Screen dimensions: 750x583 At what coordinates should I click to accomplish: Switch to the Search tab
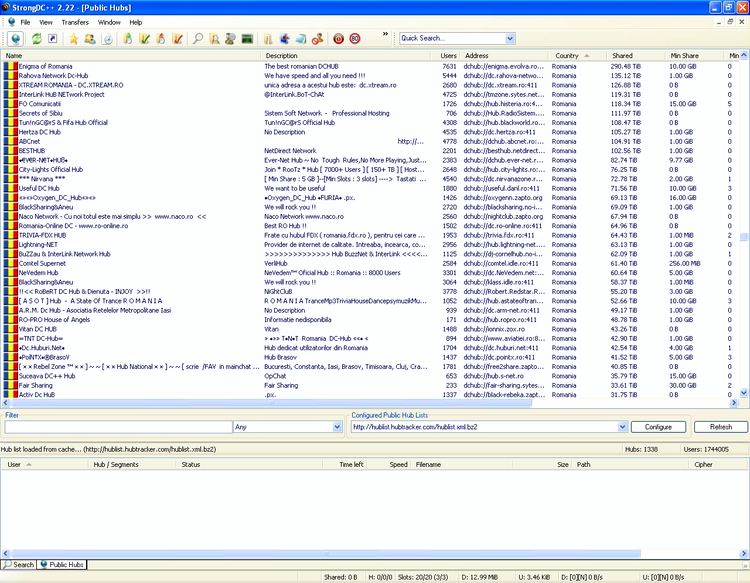click(x=19, y=564)
